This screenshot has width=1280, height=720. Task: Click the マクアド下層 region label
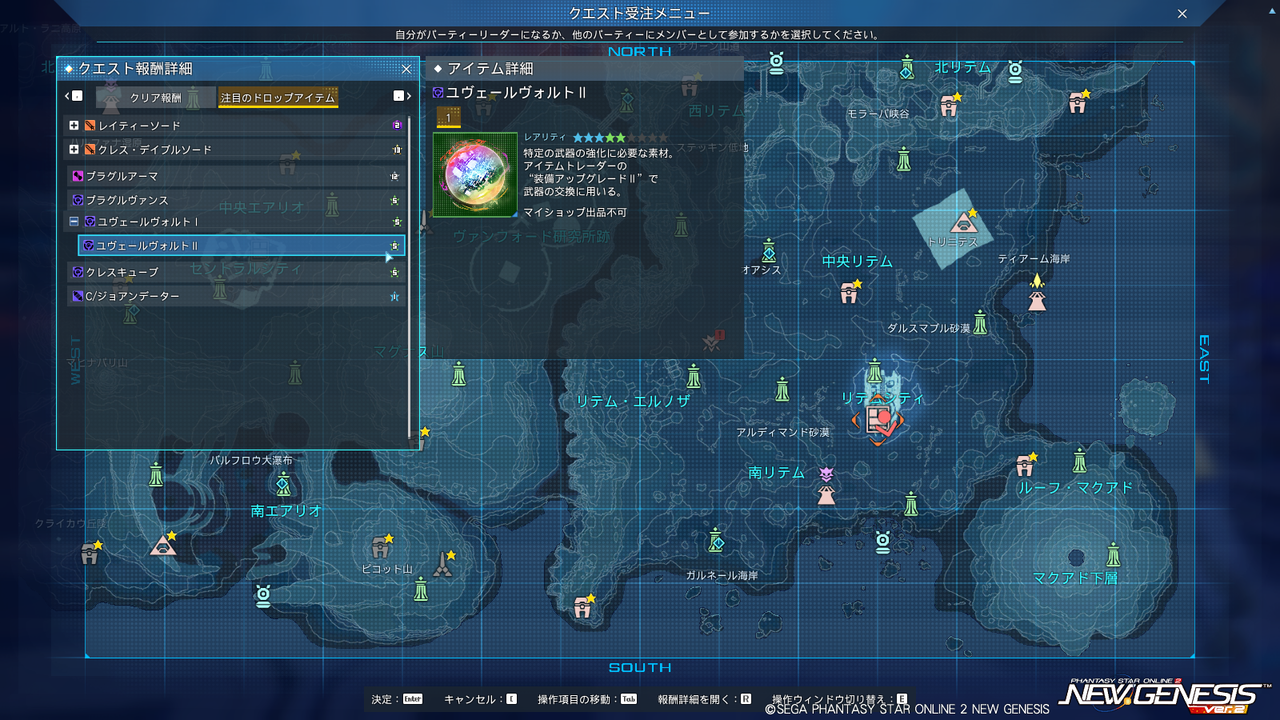point(1075,579)
